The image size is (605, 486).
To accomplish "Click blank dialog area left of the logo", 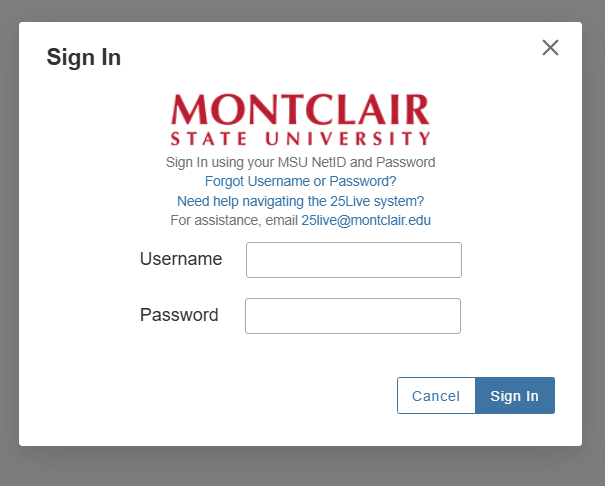I will tap(90, 120).
